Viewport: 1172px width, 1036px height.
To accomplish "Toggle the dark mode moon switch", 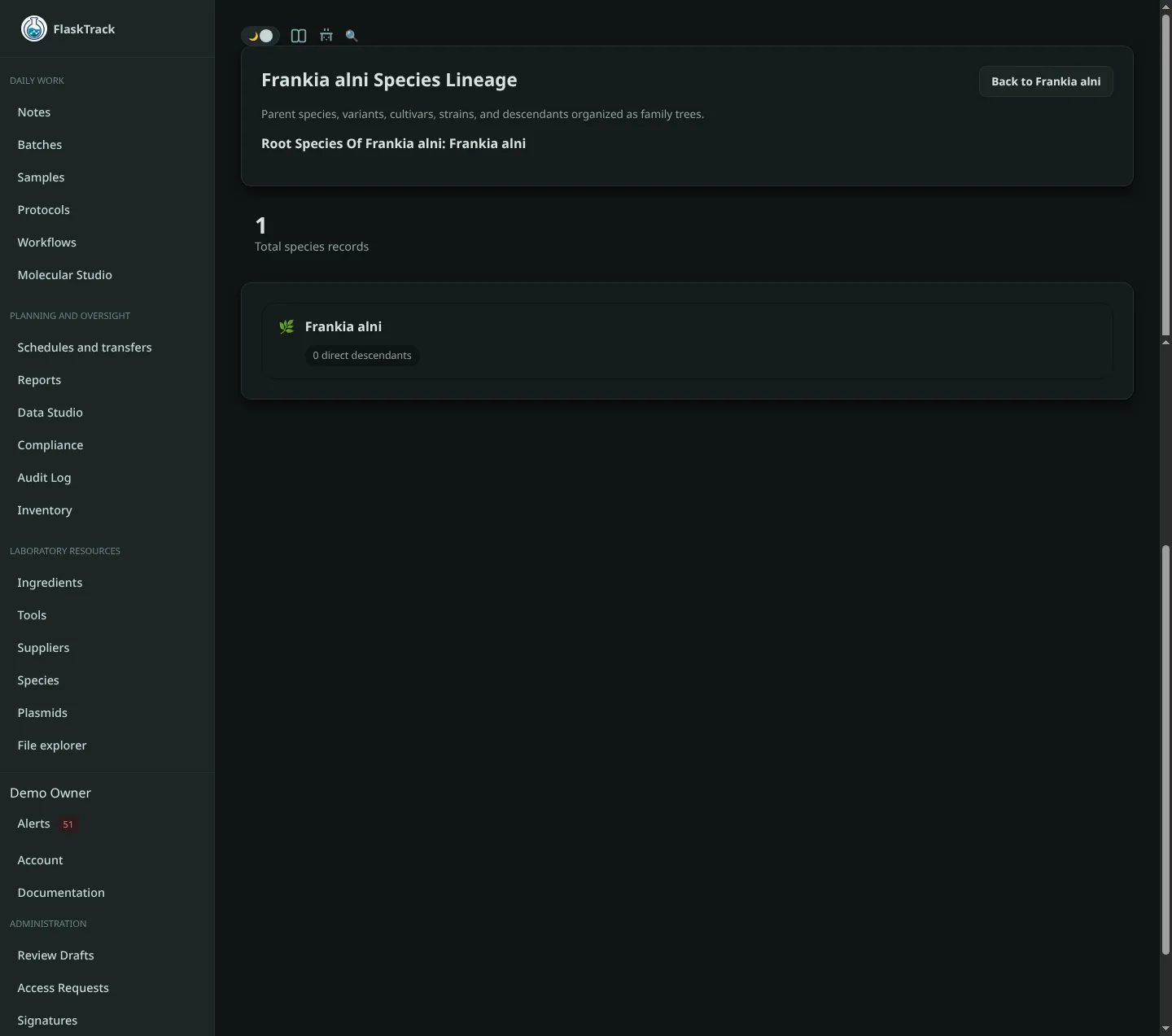I will 260,36.
